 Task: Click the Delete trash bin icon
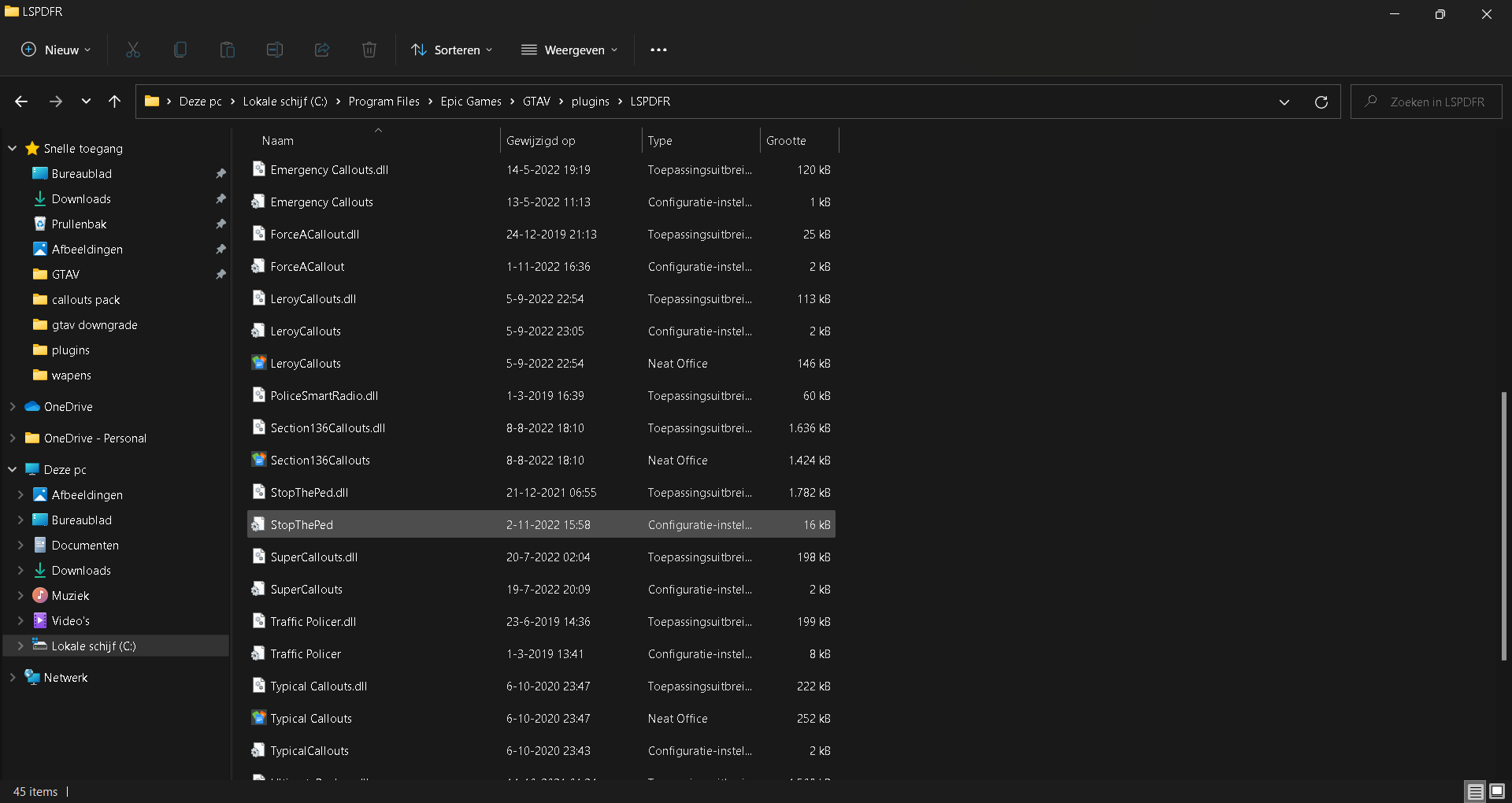(369, 50)
